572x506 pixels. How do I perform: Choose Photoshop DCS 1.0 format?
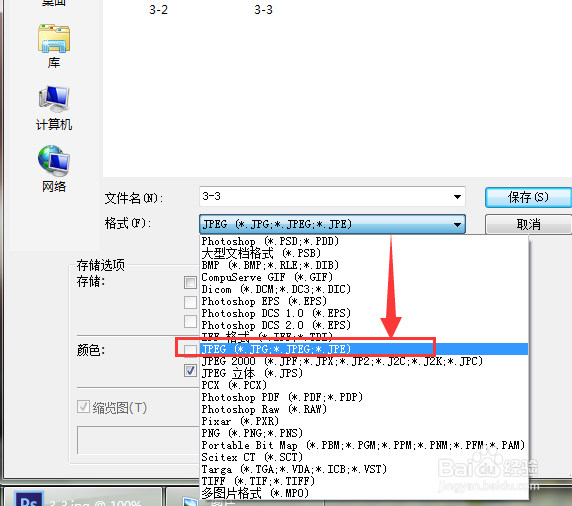click(x=364, y=313)
